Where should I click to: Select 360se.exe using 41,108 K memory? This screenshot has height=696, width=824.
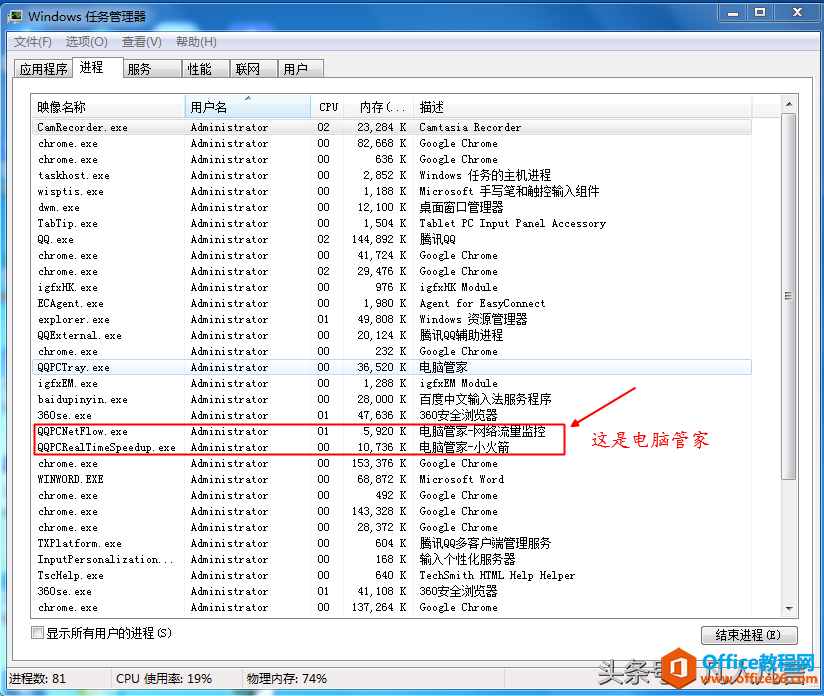[392, 591]
